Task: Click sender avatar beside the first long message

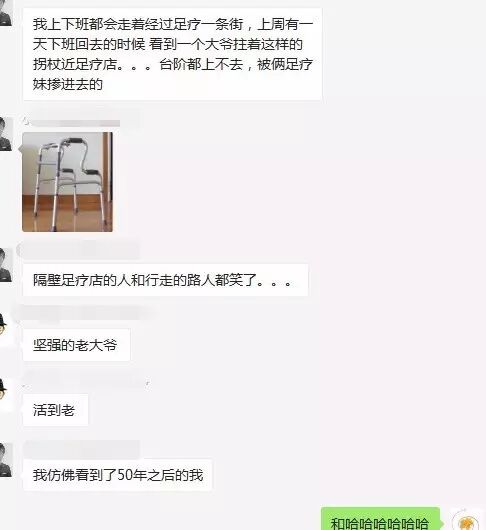Action: tap(6, 13)
